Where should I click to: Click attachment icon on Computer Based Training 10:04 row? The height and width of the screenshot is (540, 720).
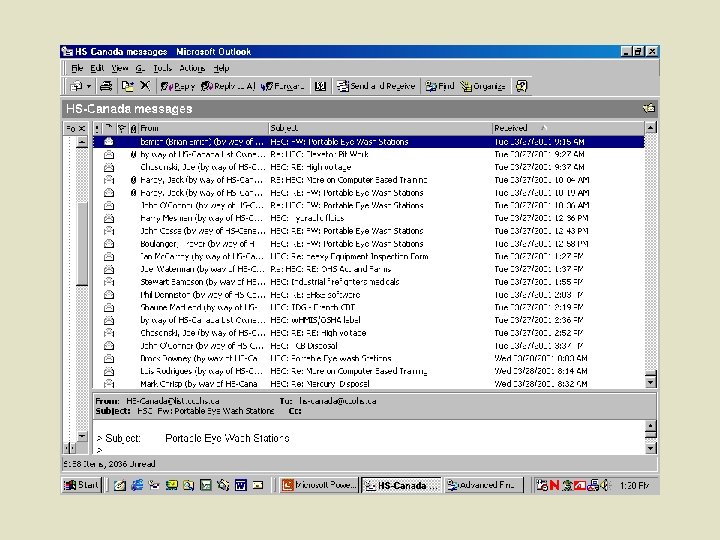(133, 180)
